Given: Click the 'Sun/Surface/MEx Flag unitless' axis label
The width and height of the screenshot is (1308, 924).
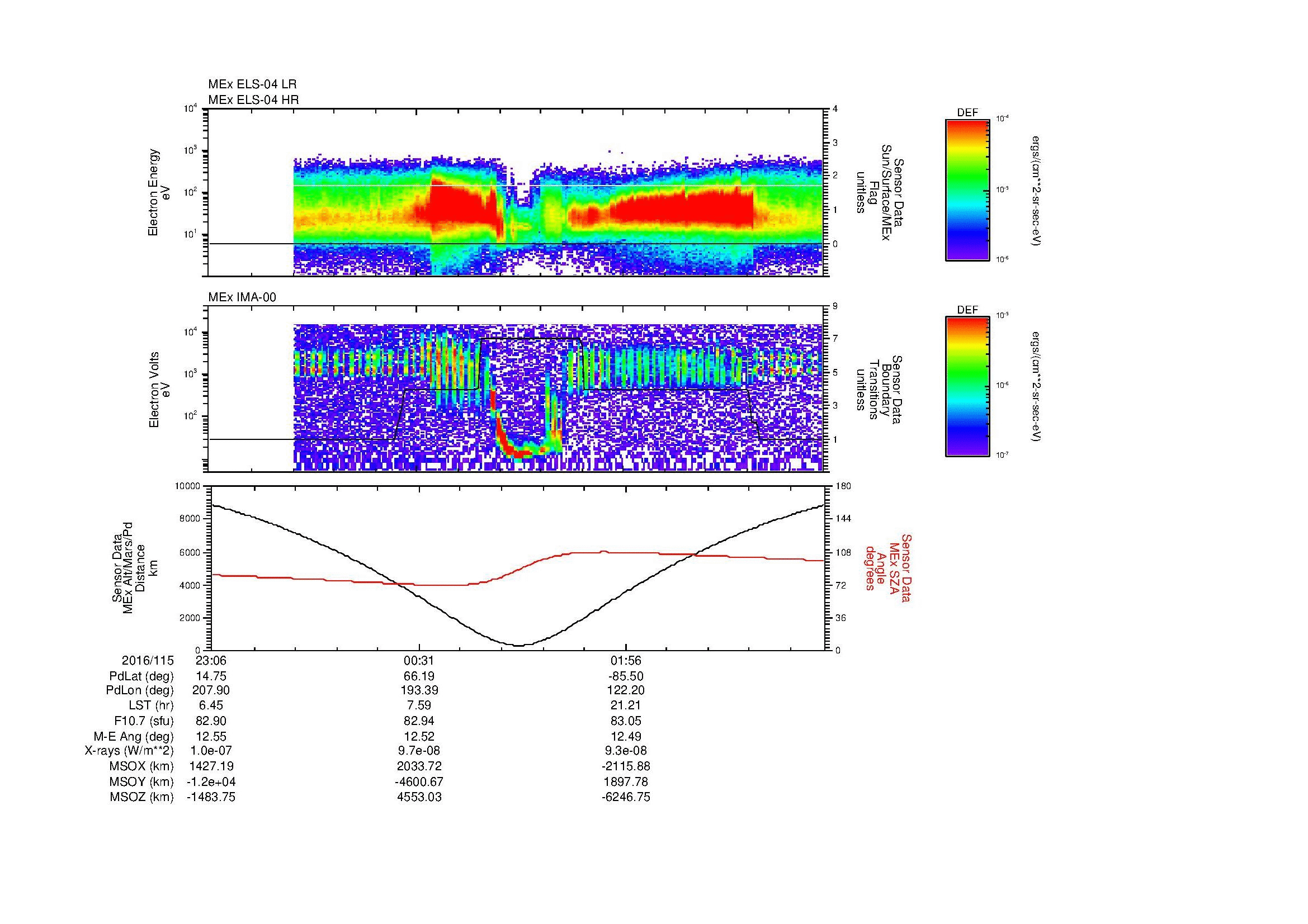Looking at the screenshot, I should point(878,192).
